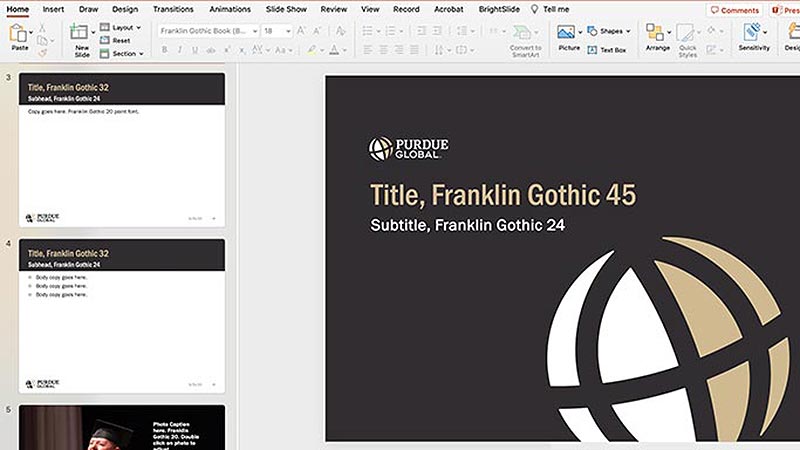Switch to the Draw tab
Screen dimensions: 800x450
pos(88,9)
